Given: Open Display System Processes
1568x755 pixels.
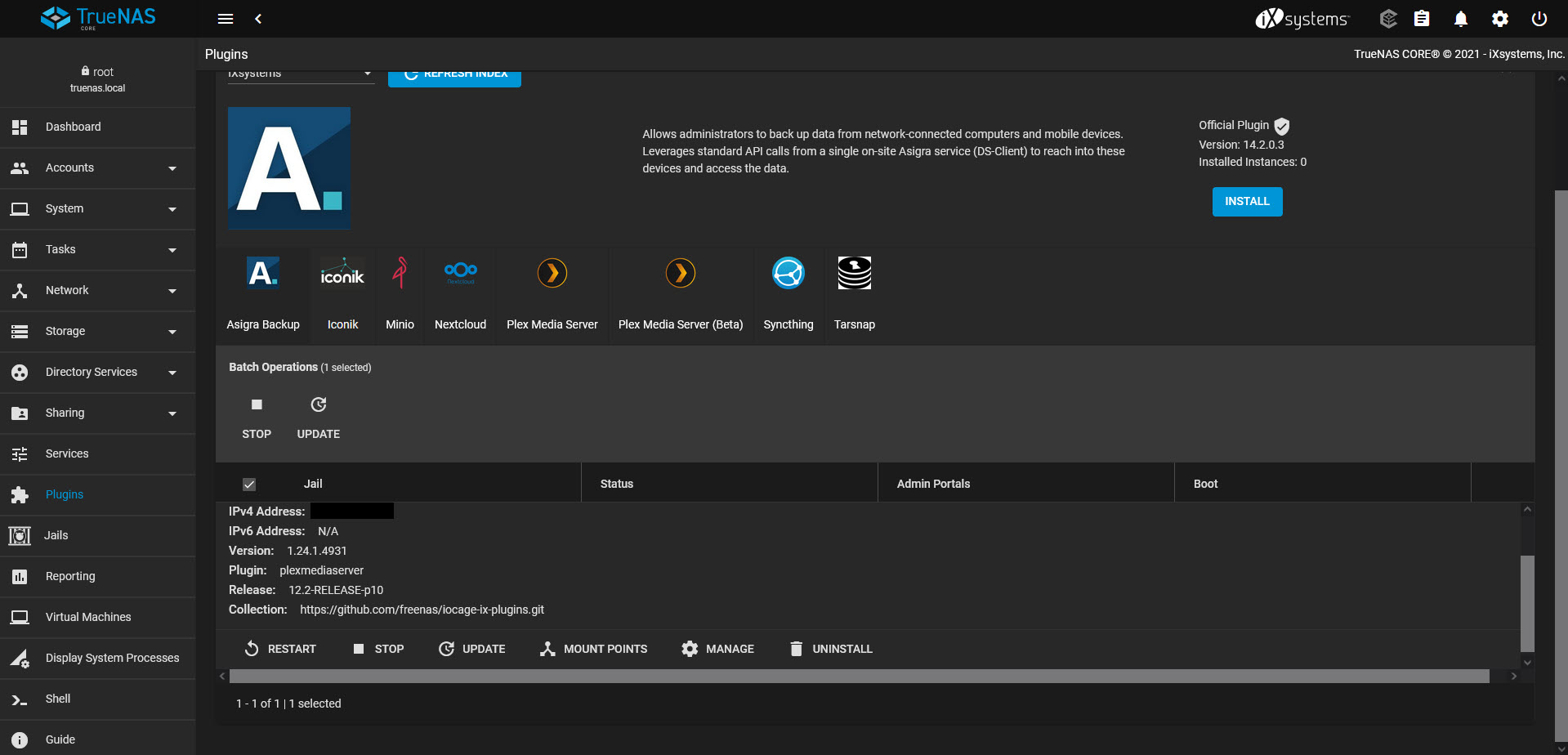Looking at the screenshot, I should (x=98, y=659).
